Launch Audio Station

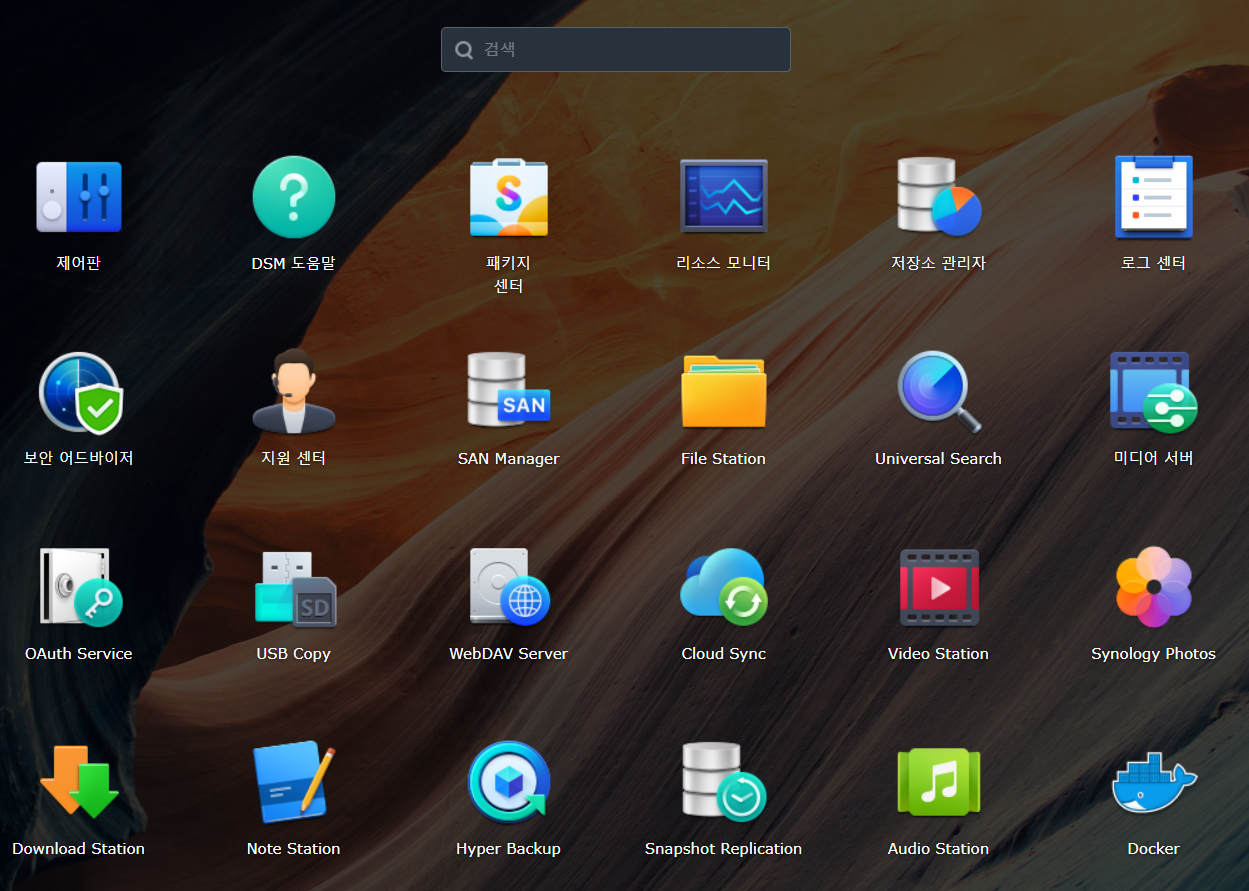coord(938,781)
